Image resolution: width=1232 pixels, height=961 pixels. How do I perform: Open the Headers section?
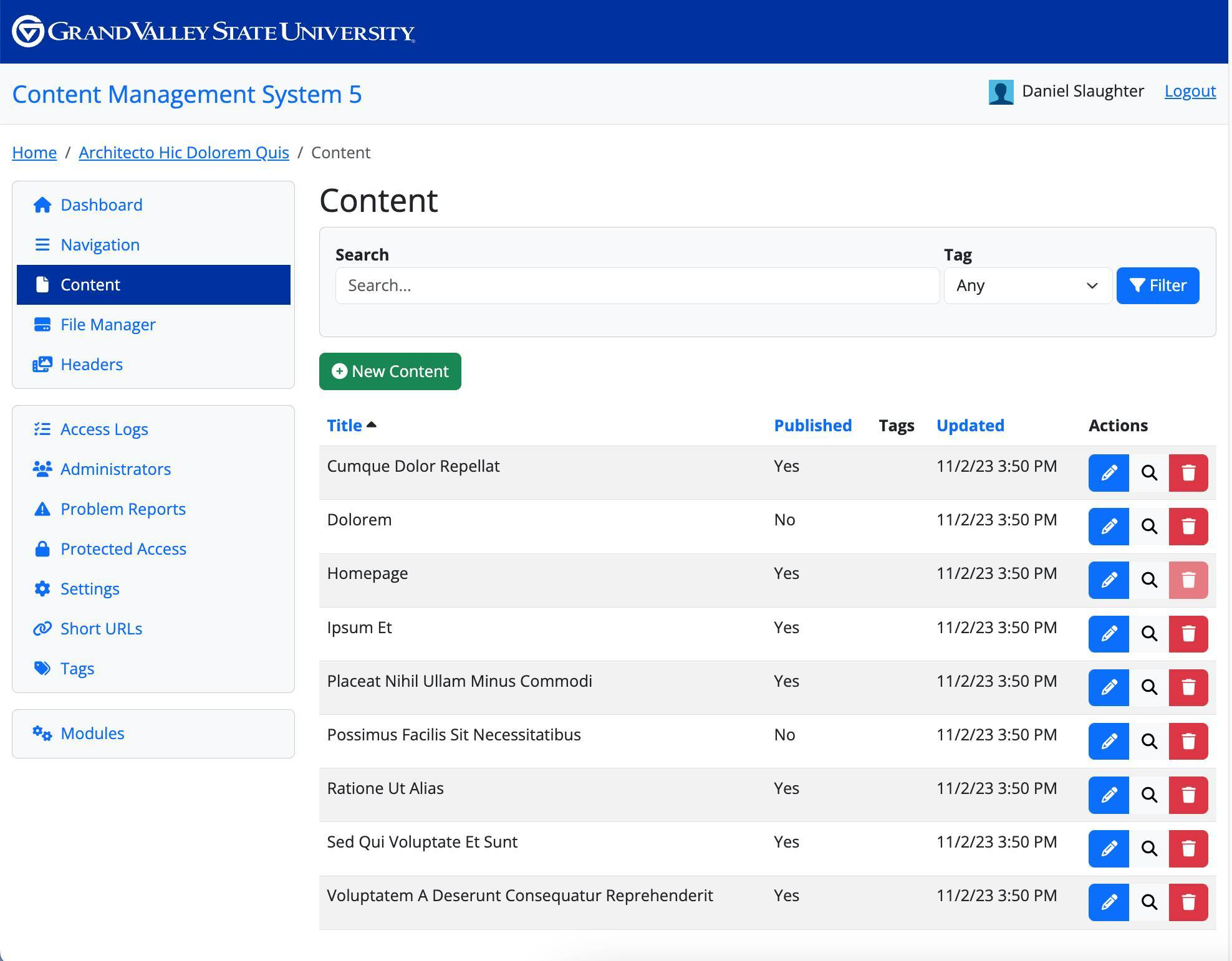92,364
